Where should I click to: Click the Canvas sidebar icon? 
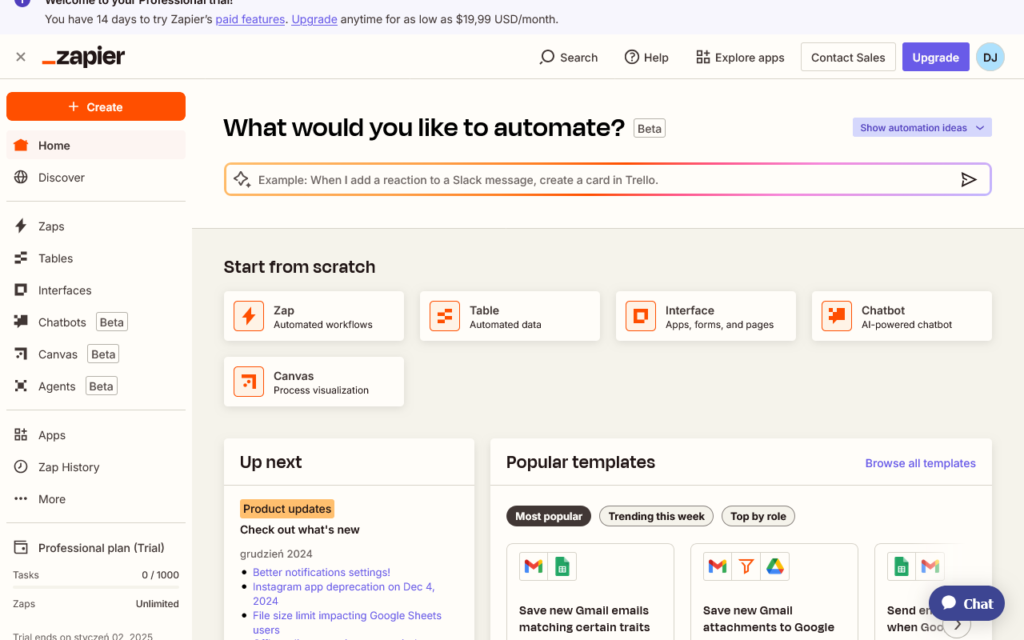coord(21,354)
